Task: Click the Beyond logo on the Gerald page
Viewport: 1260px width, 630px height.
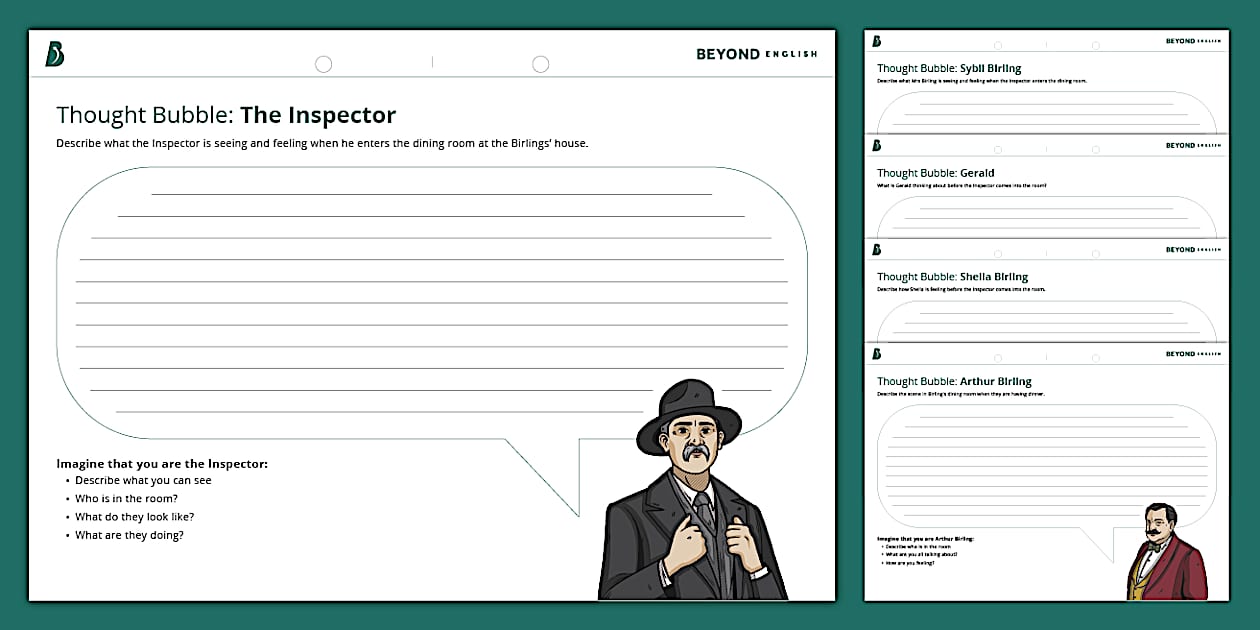Action: [x=875, y=144]
